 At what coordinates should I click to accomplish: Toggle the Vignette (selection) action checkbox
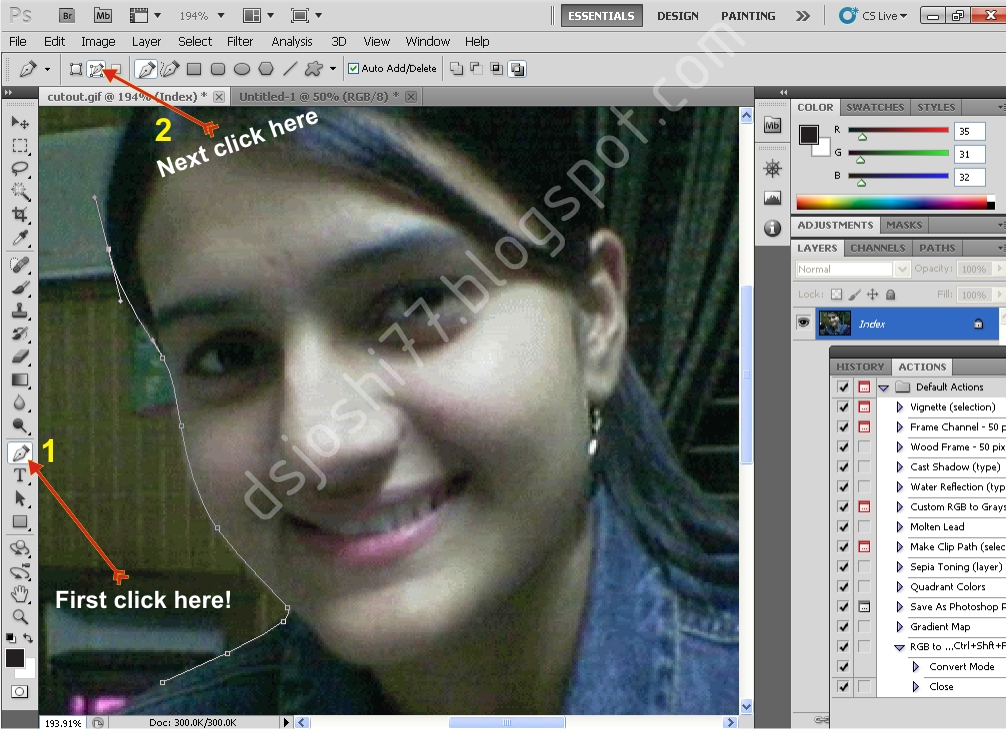[x=843, y=407]
